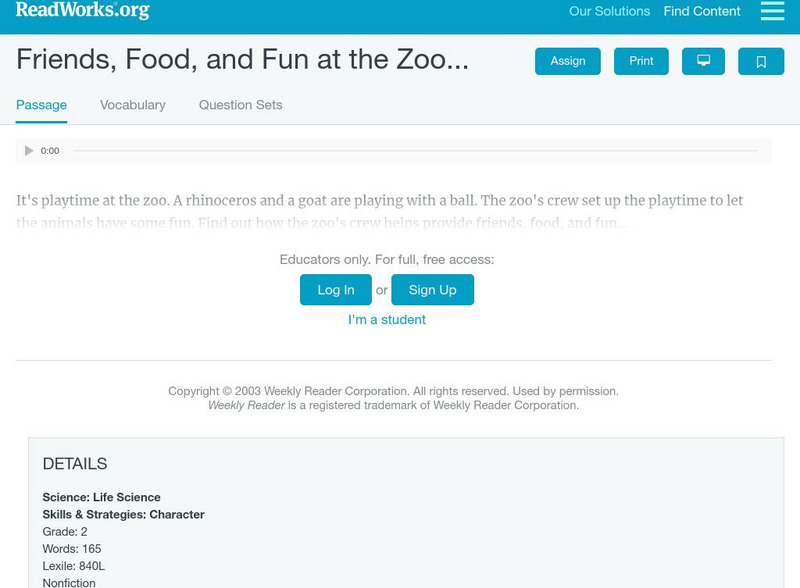This screenshot has width=800, height=588.
Task: Click the ReadWorks.org logo
Action: click(82, 11)
